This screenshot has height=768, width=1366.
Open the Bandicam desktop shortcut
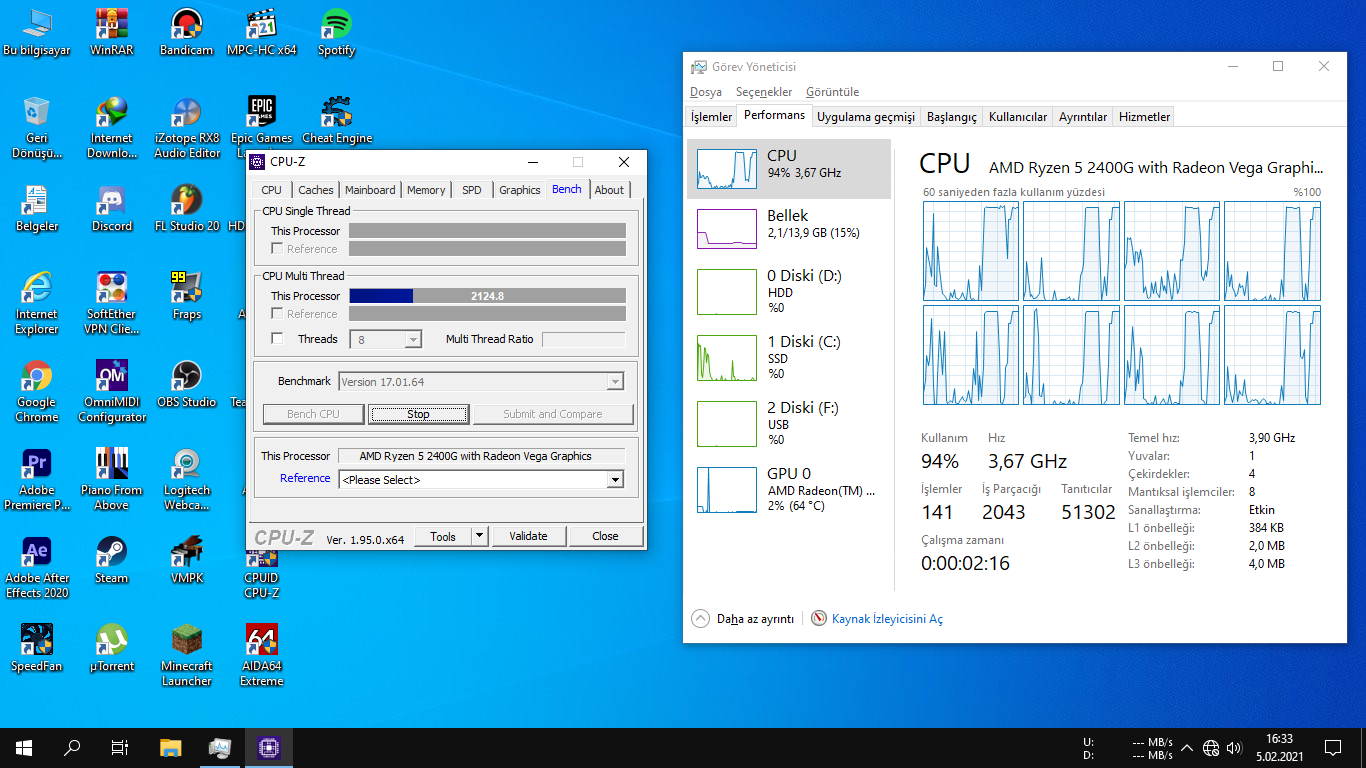[186, 32]
